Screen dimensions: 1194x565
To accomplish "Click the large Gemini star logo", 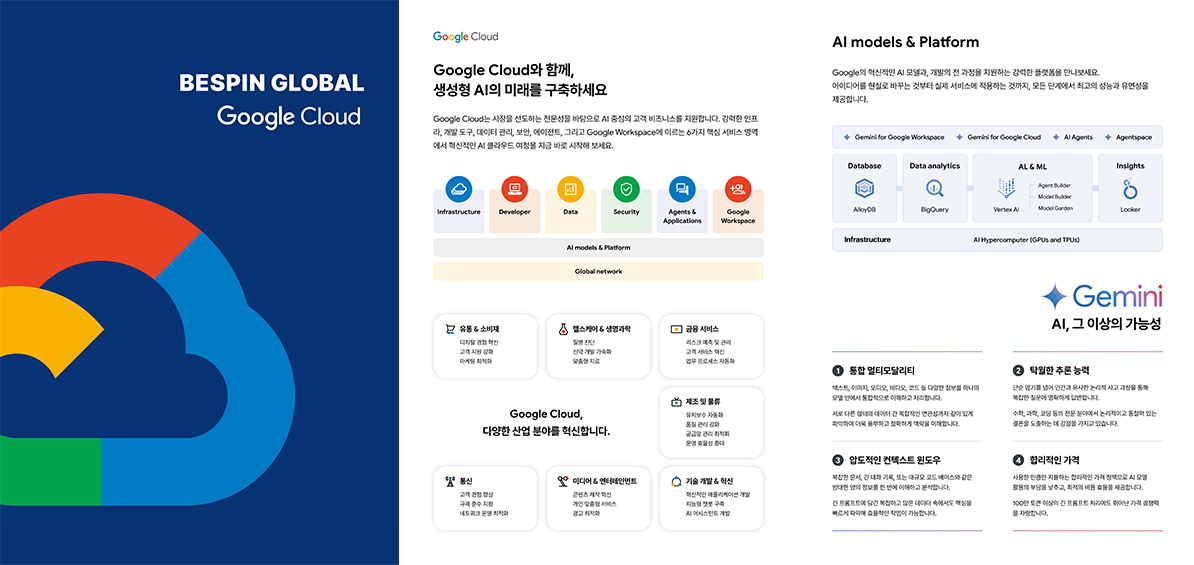I will pos(1055,296).
